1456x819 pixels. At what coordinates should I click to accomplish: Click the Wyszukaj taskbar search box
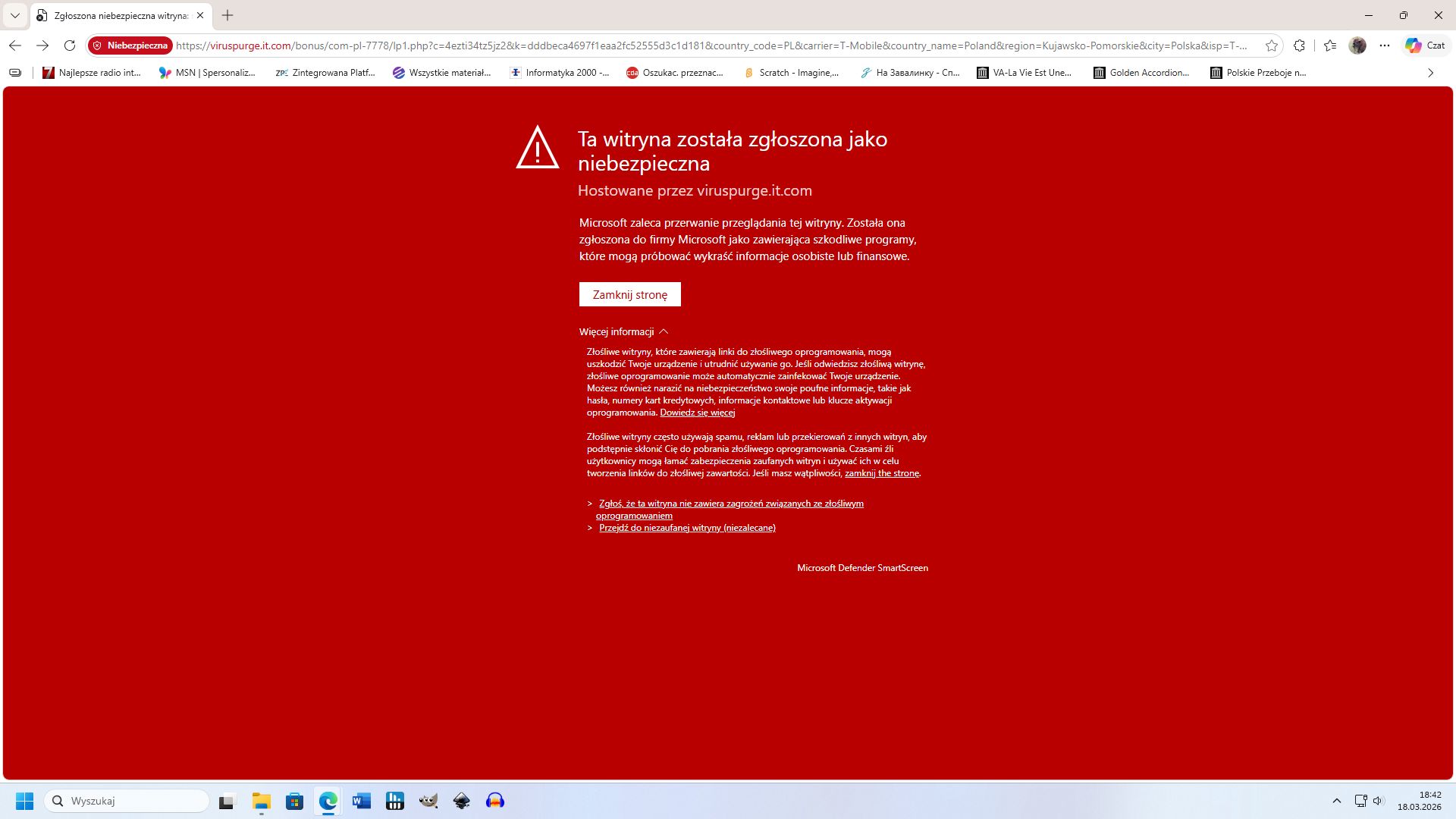tap(127, 801)
